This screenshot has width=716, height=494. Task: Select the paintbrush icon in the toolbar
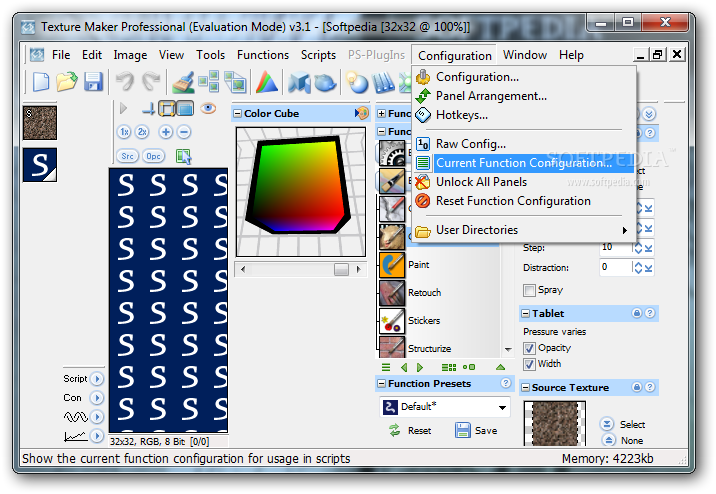click(183, 82)
